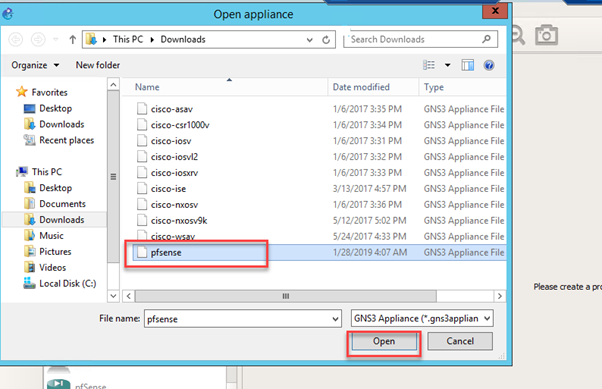This screenshot has width=602, height=389.
Task: Click in the Search Downloads field
Action: point(415,39)
